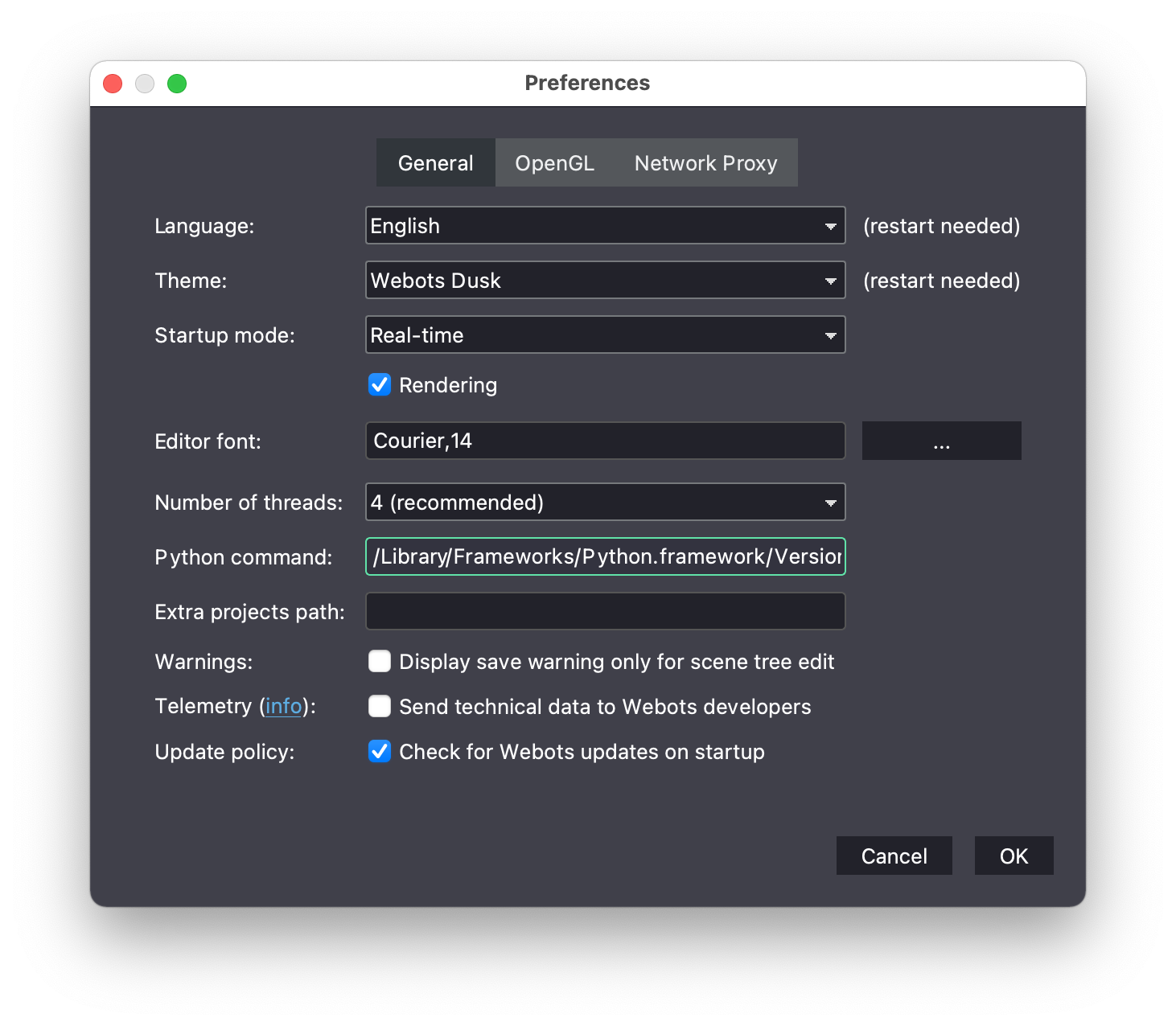Uncheck the Rendering checkbox
The image size is (1176, 1026).
click(x=380, y=385)
